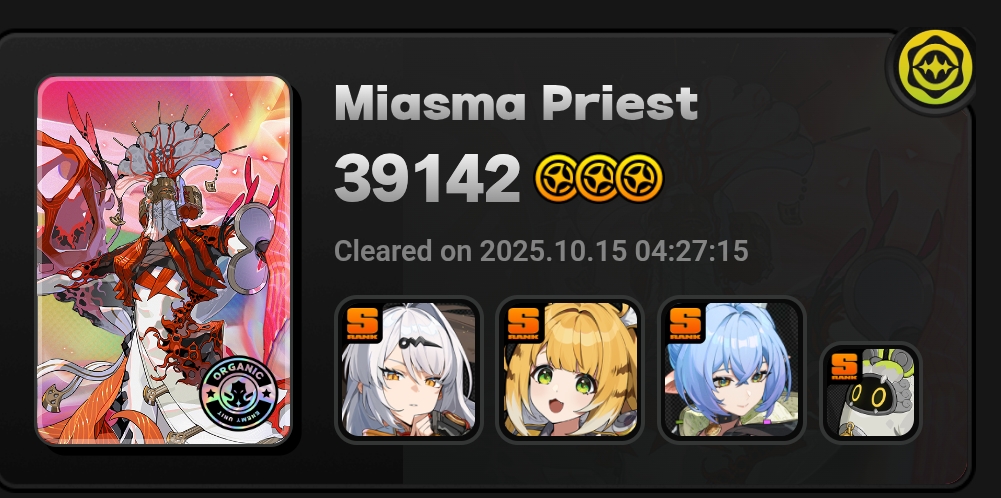Click the last gold star medal
The width and height of the screenshot is (1001, 498).
(640, 178)
